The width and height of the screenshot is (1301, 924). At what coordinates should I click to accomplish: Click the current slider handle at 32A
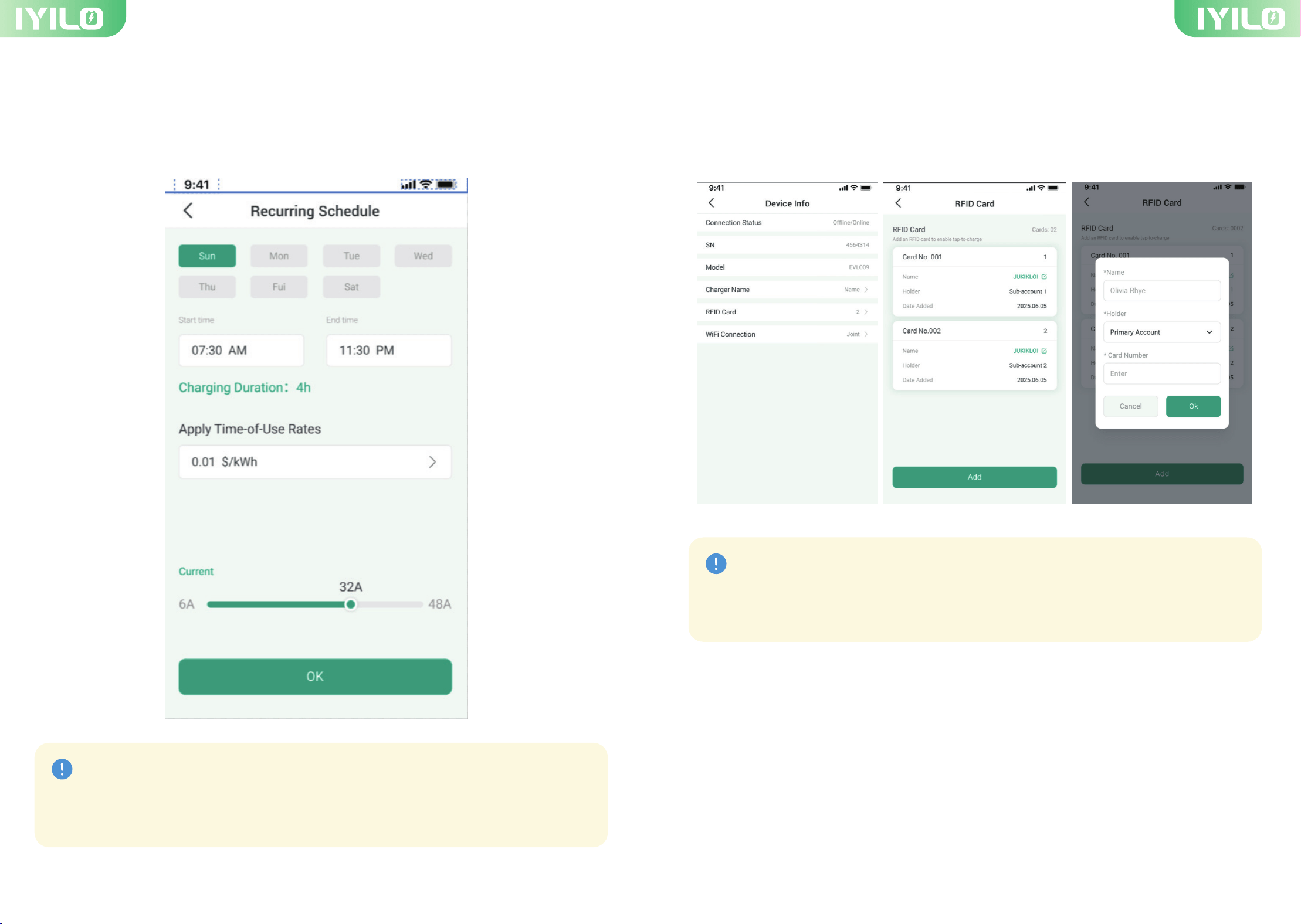351,604
